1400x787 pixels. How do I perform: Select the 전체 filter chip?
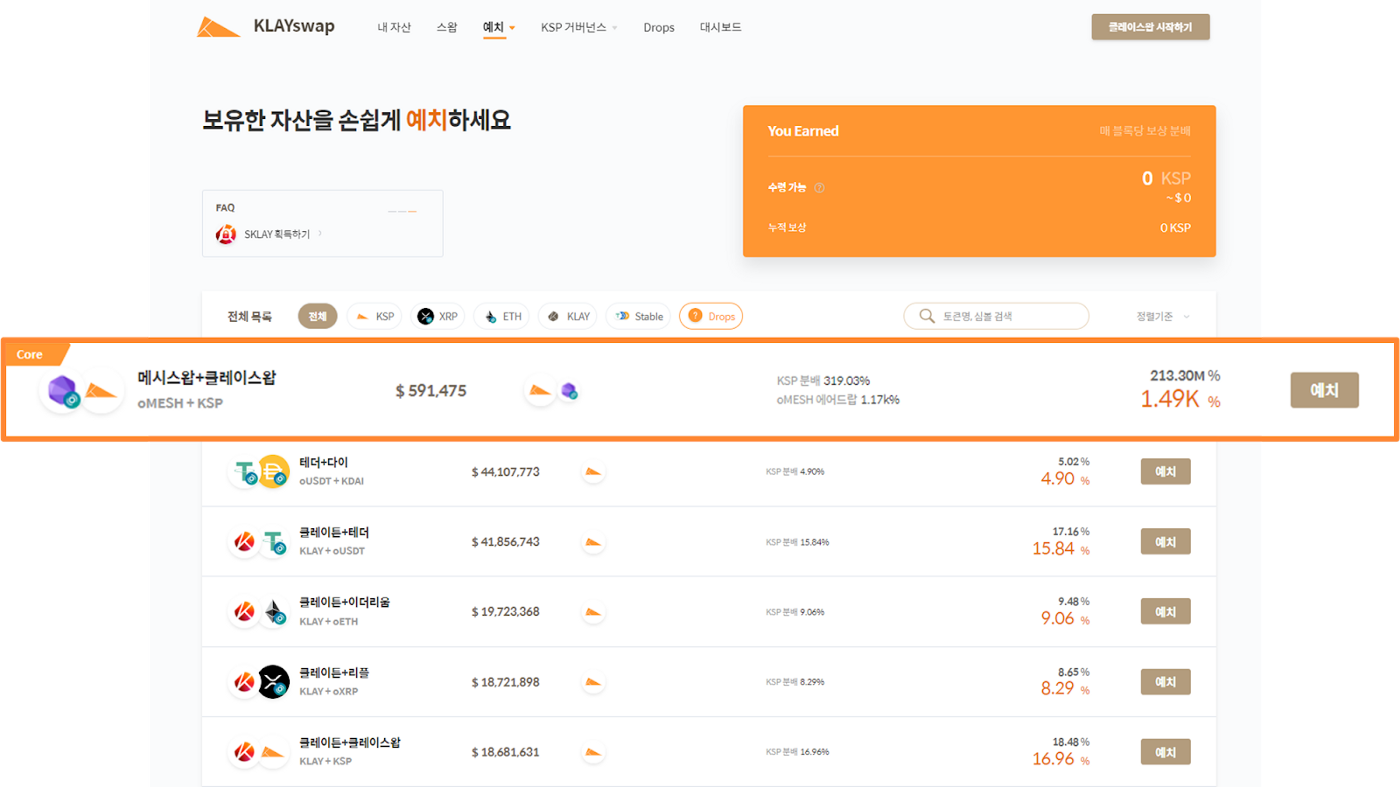[x=318, y=316]
